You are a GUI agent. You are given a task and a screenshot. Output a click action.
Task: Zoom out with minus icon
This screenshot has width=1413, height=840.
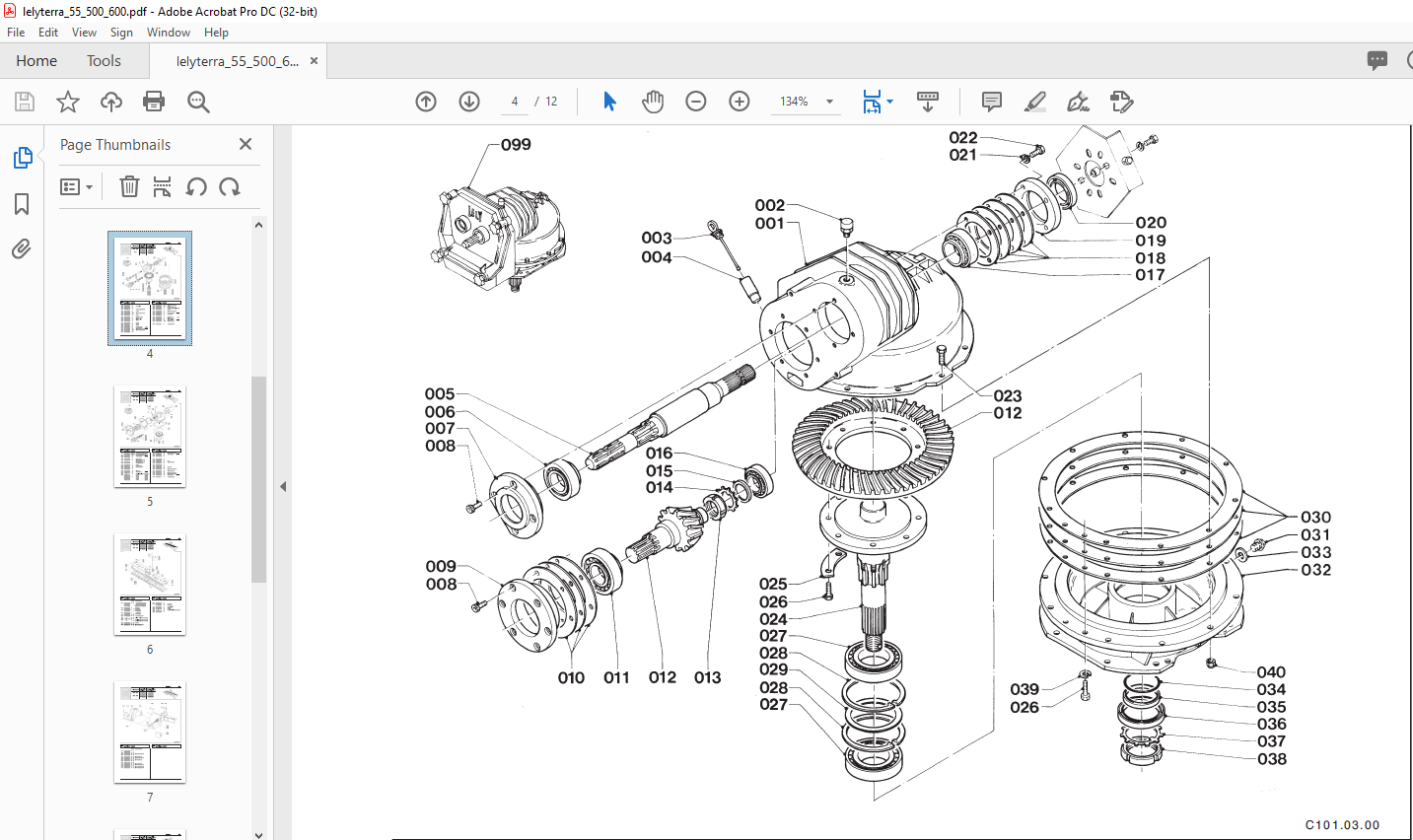[x=696, y=102]
